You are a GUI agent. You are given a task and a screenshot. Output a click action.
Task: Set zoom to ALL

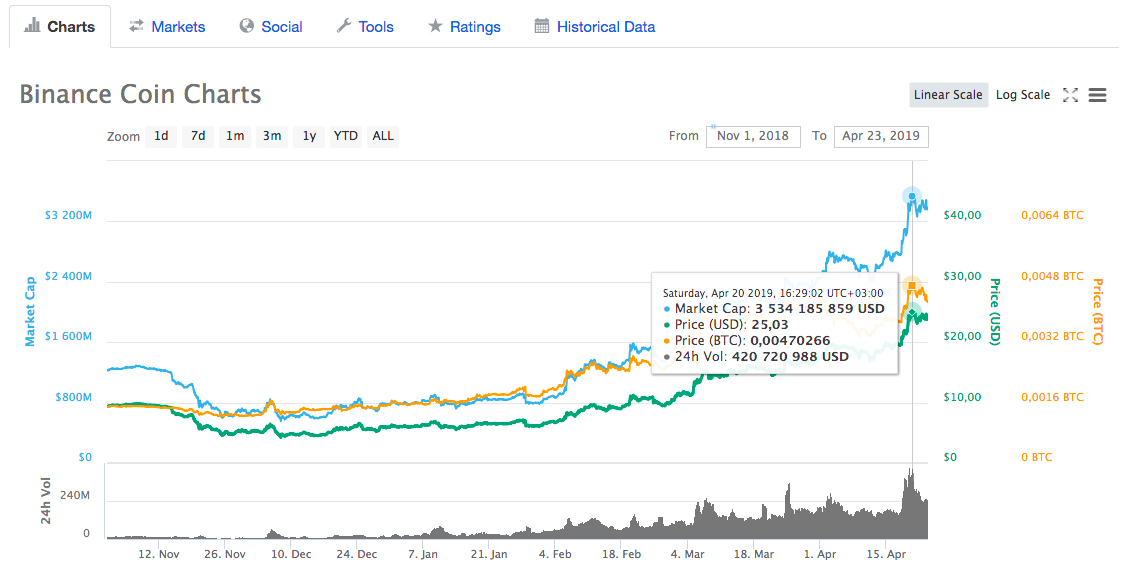tap(383, 136)
